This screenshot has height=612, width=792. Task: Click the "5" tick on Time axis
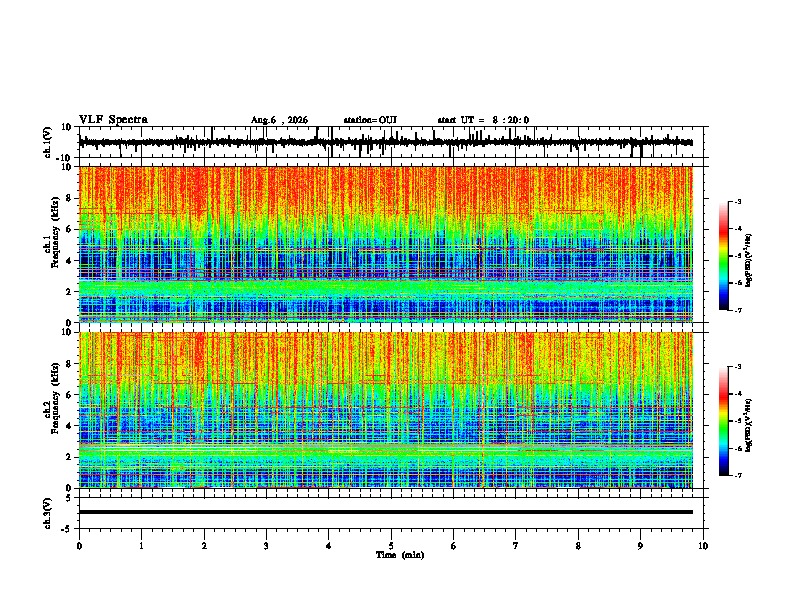(x=391, y=546)
